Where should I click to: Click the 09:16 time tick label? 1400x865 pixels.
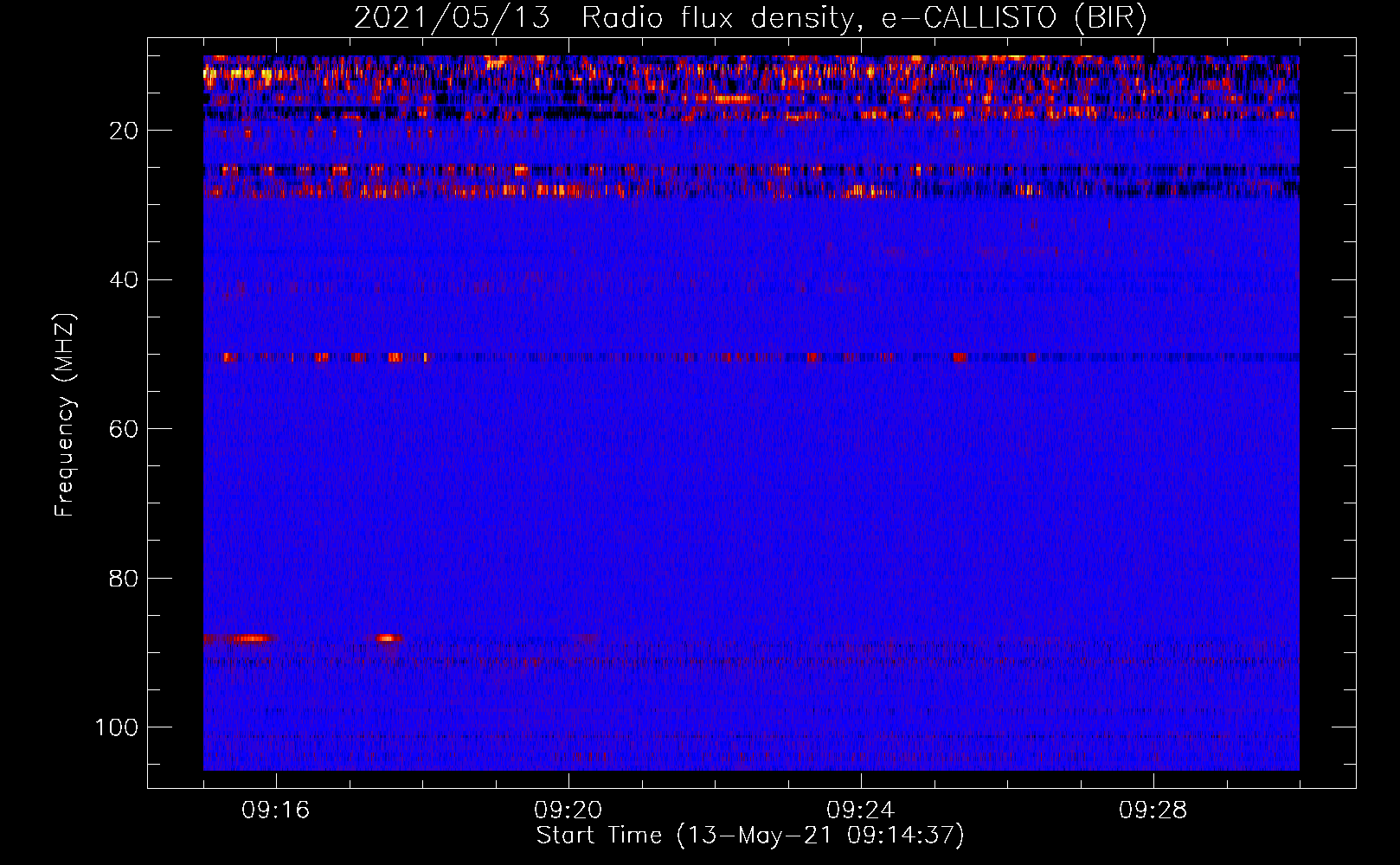click(276, 811)
